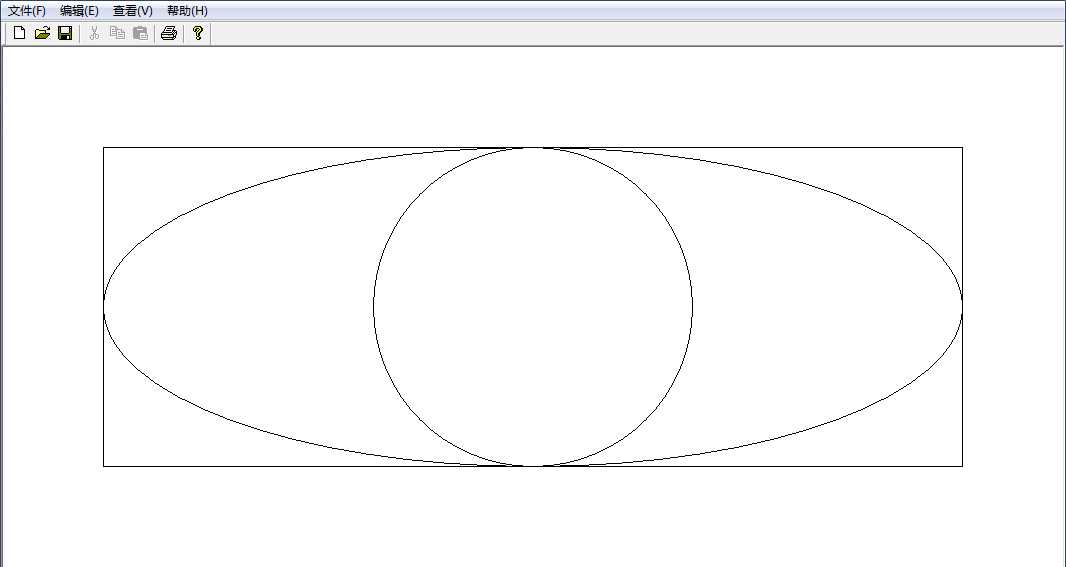Create a new document with the New icon
The image size is (1066, 567).
[x=20, y=33]
